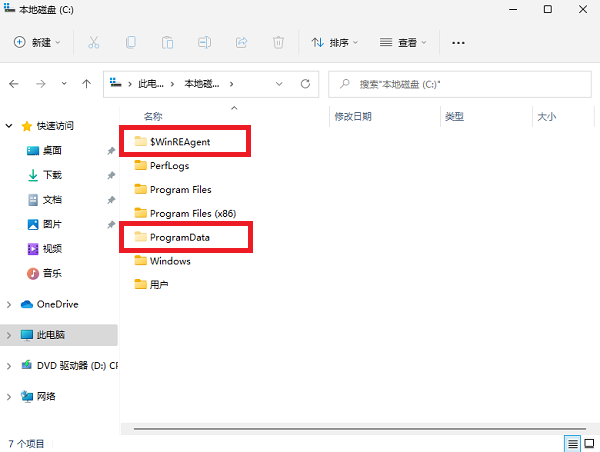Collapse the 快速访问 section

(9, 126)
